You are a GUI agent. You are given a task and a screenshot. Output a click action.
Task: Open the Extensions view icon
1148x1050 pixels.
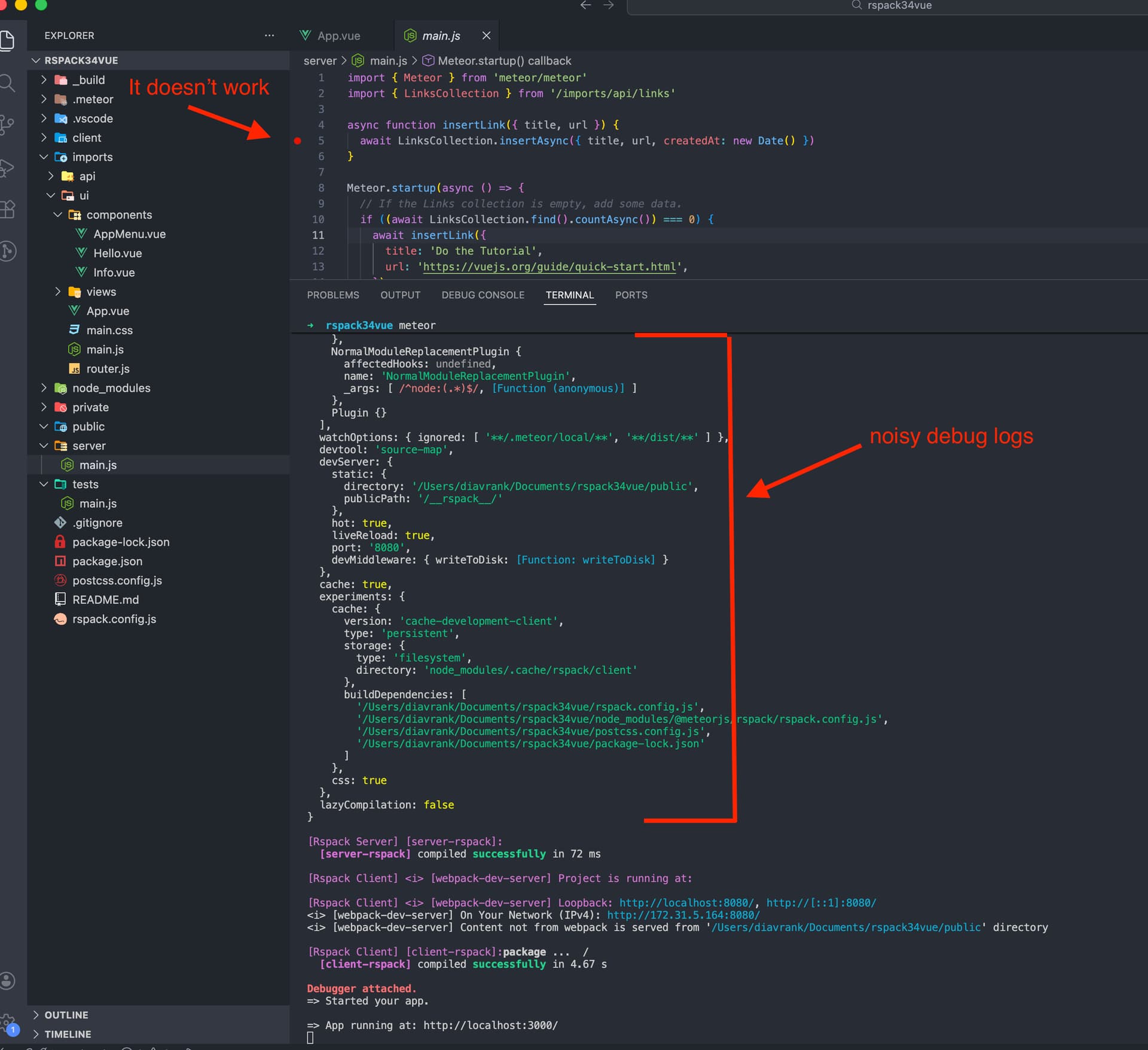point(7,209)
